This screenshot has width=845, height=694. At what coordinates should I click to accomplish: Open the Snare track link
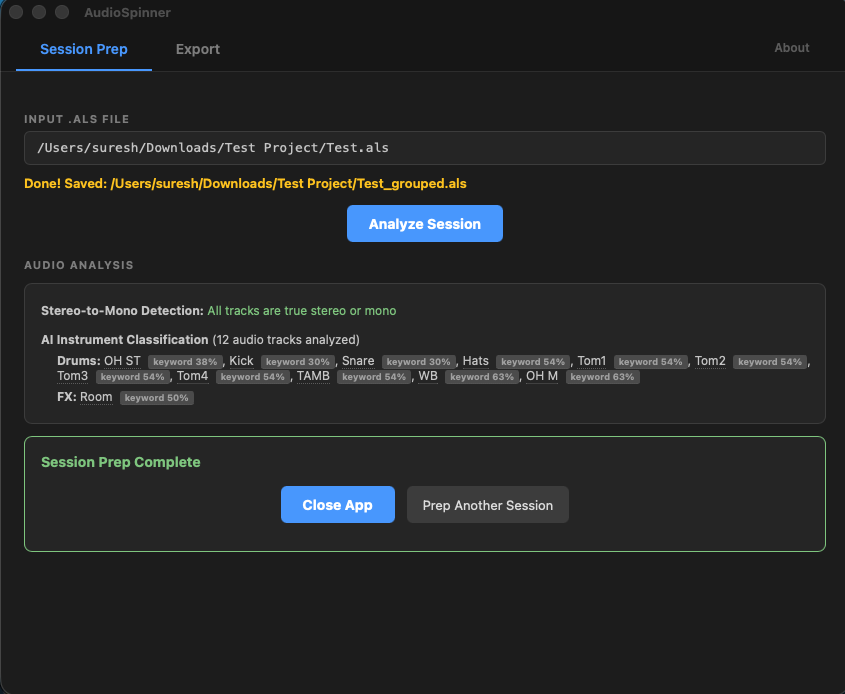[358, 361]
